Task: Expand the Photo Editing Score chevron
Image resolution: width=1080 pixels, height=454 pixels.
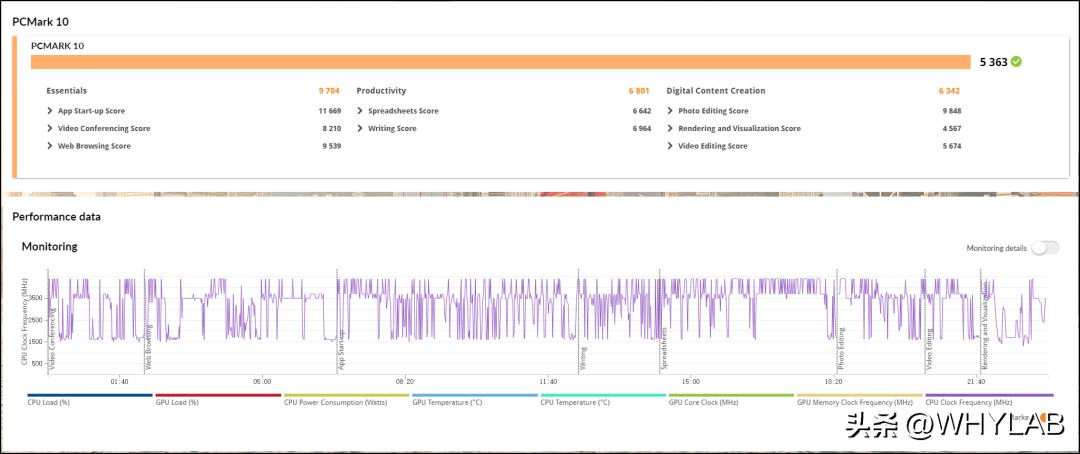Action: click(670, 111)
